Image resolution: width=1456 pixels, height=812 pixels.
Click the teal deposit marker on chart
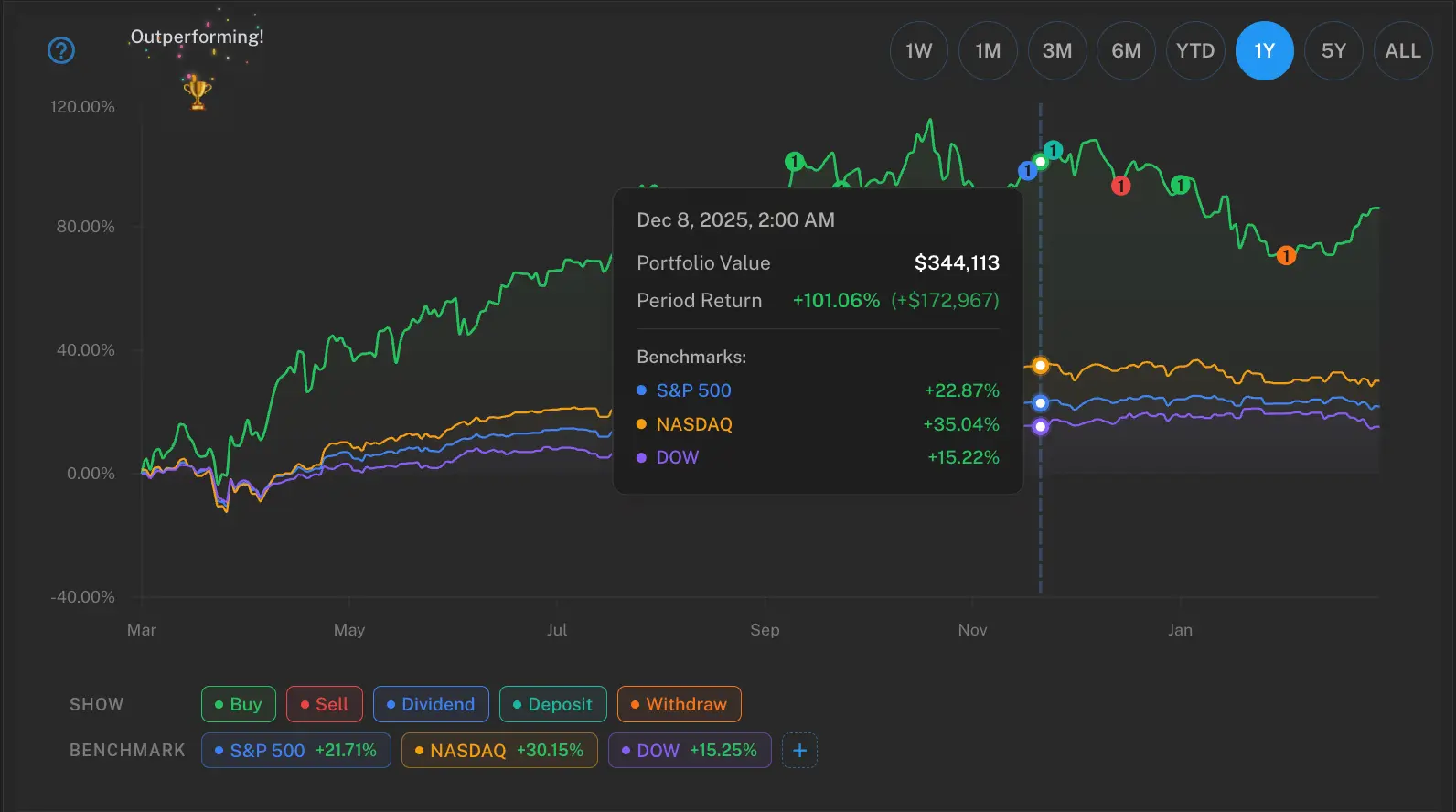click(x=1054, y=150)
